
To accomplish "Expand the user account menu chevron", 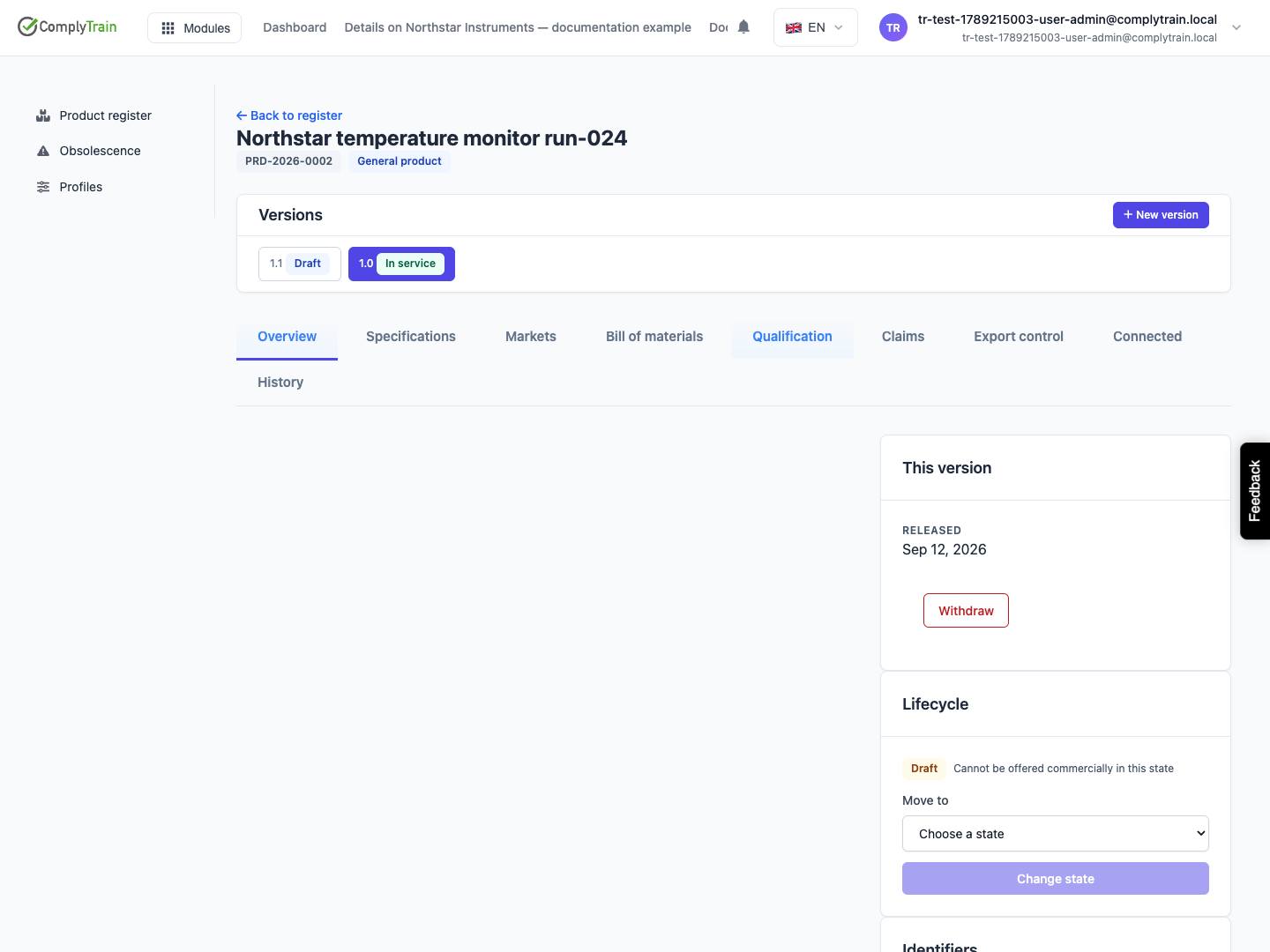I will click(x=1236, y=27).
